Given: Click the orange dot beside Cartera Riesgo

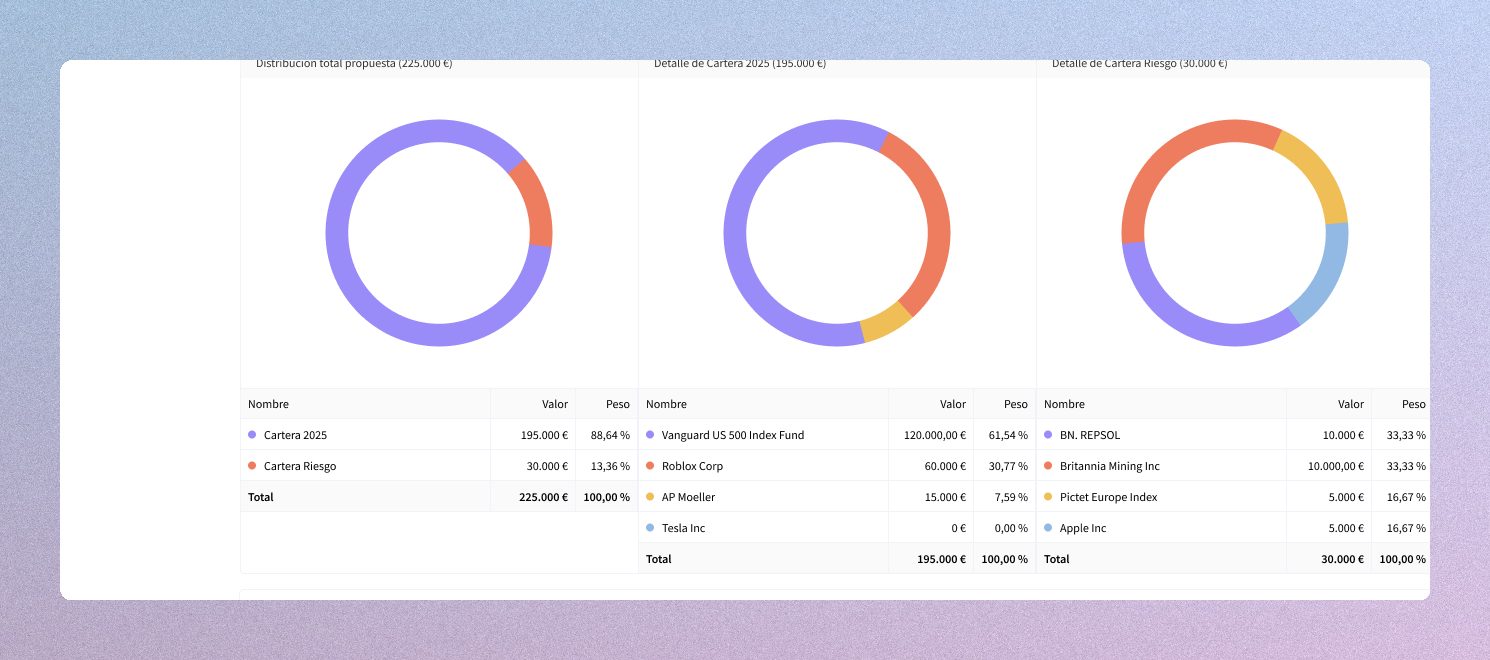Looking at the screenshot, I should (x=252, y=466).
